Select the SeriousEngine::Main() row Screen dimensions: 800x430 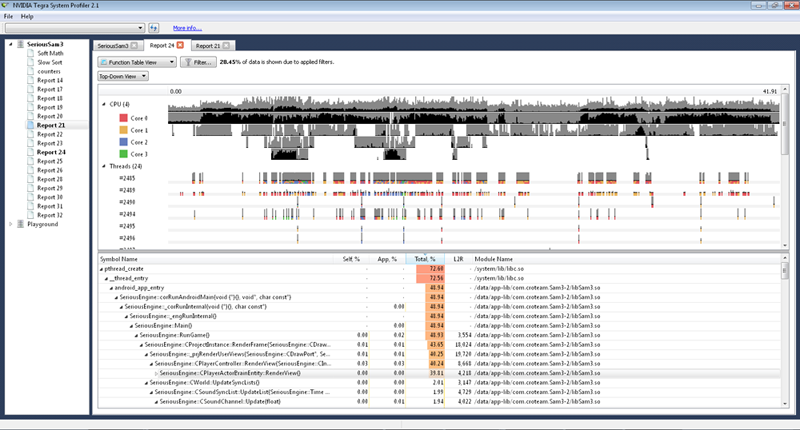click(439, 326)
